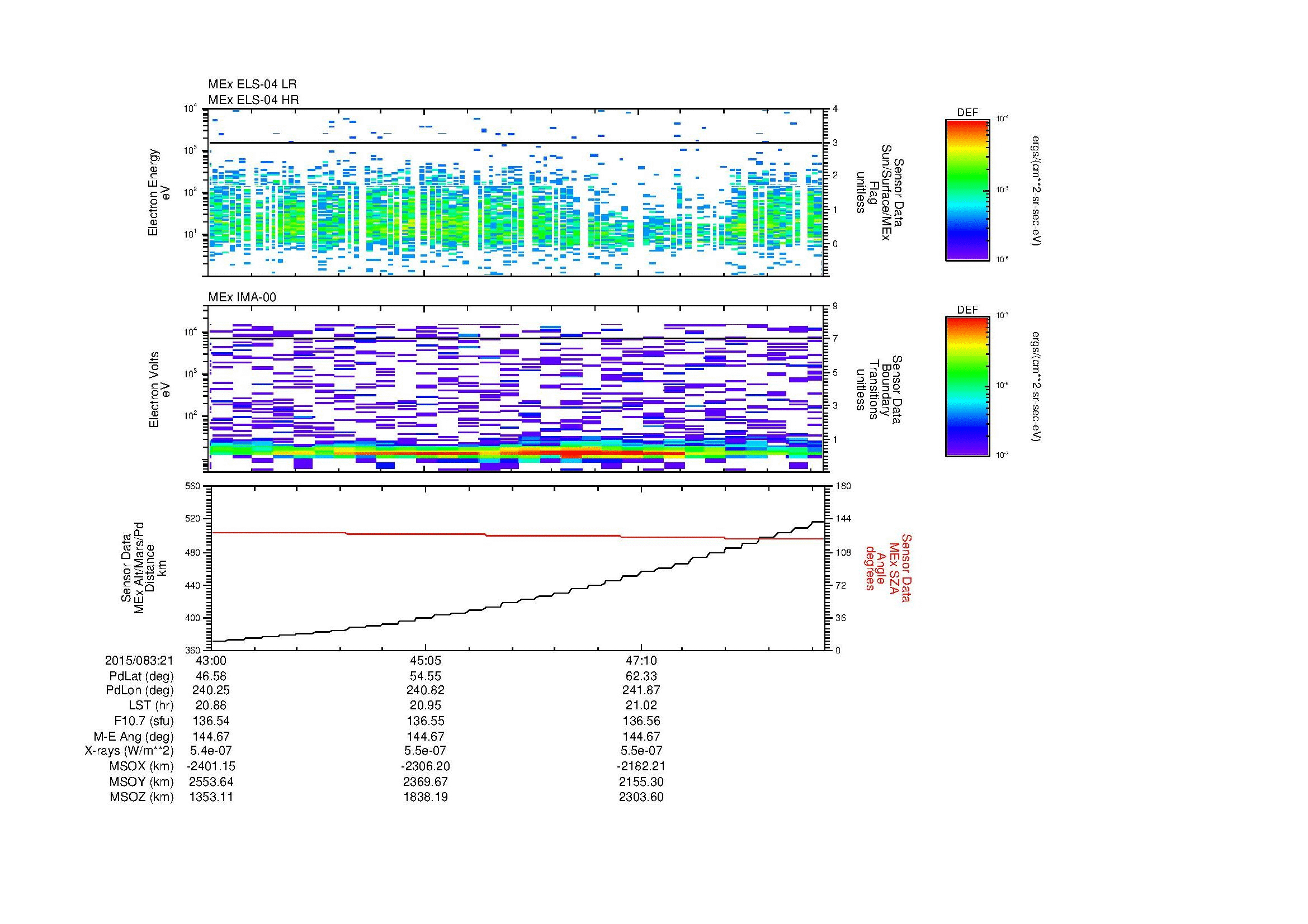Click the LST value '20.95'
This screenshot has height=924, width=1308.
[x=426, y=705]
